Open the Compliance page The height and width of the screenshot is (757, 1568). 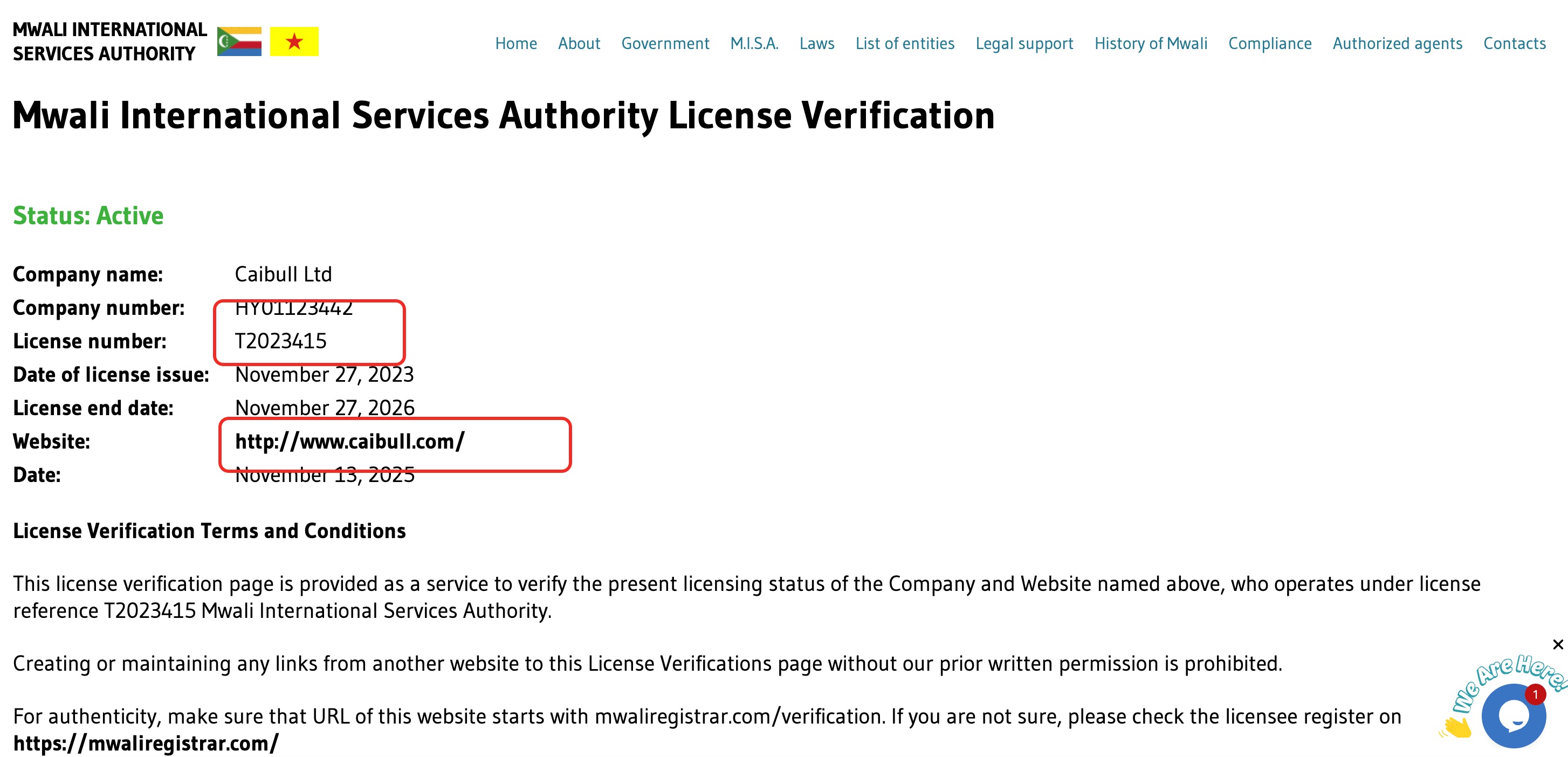click(1270, 43)
